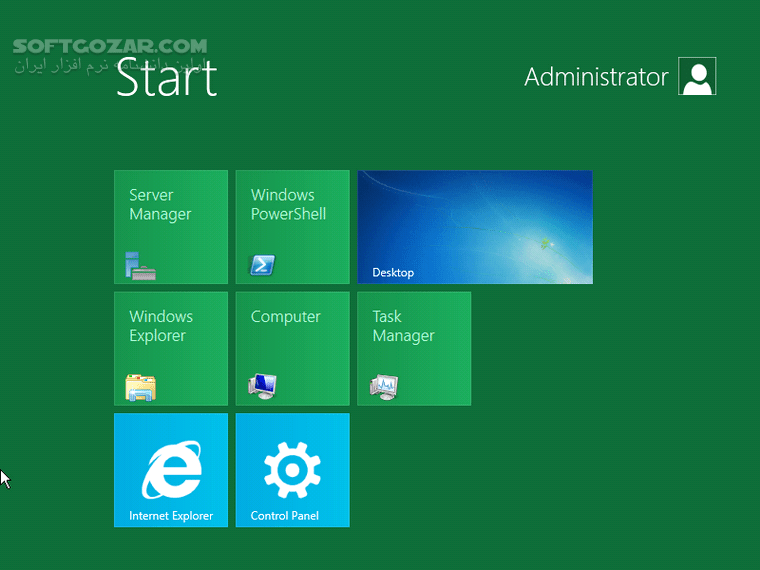Click the Computer monitor icon
760x570 pixels.
(262, 385)
